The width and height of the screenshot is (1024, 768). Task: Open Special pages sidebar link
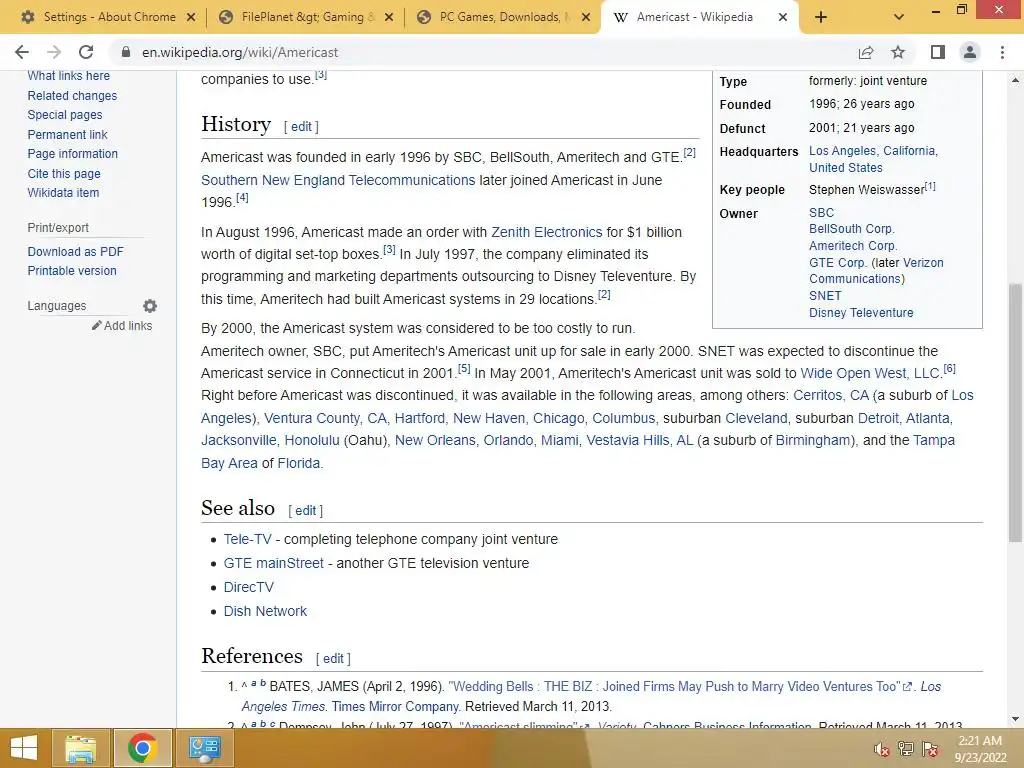click(65, 115)
